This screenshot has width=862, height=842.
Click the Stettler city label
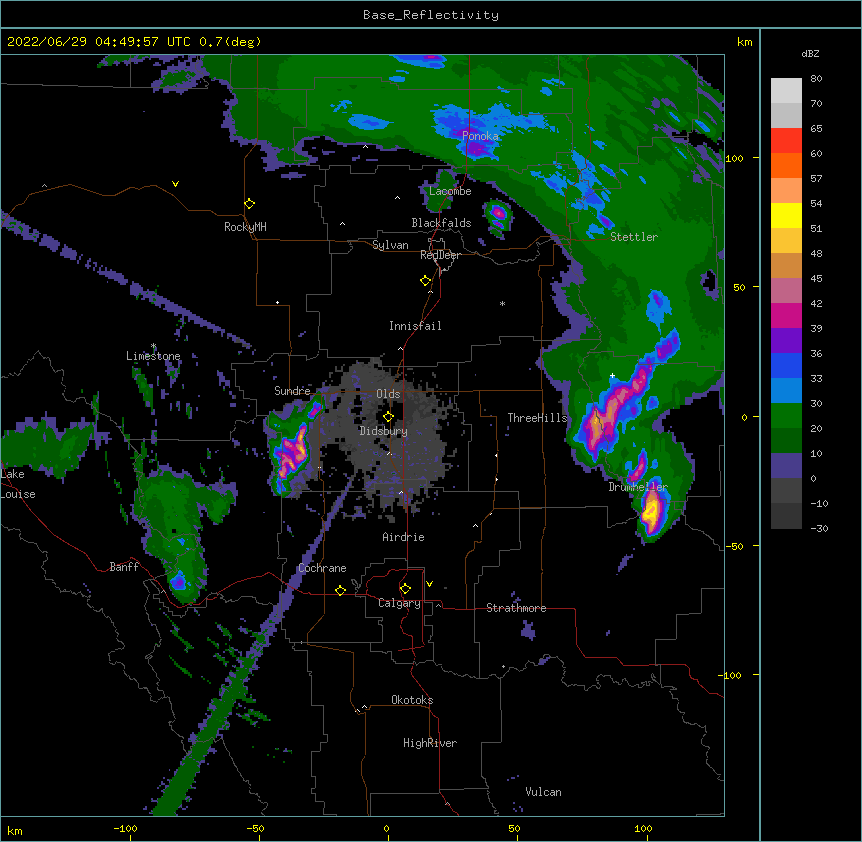pyautogui.click(x=634, y=237)
